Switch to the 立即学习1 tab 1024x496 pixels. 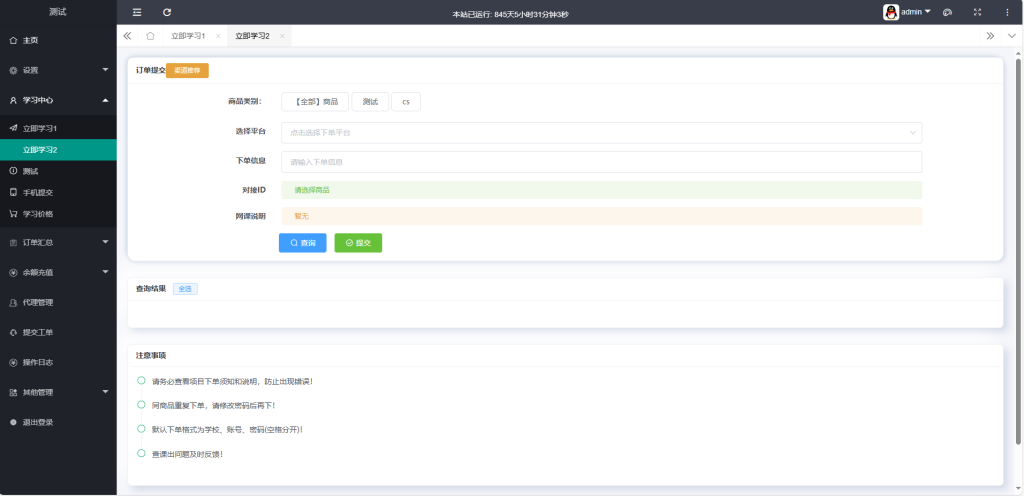pyautogui.click(x=188, y=36)
